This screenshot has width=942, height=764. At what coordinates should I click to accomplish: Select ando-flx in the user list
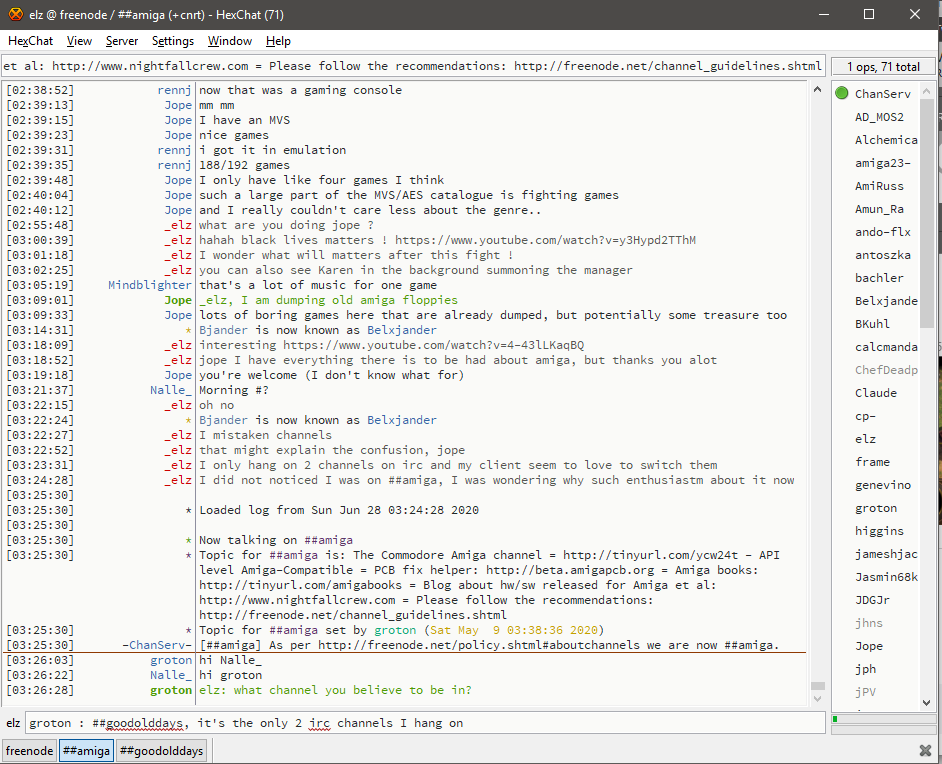click(883, 232)
